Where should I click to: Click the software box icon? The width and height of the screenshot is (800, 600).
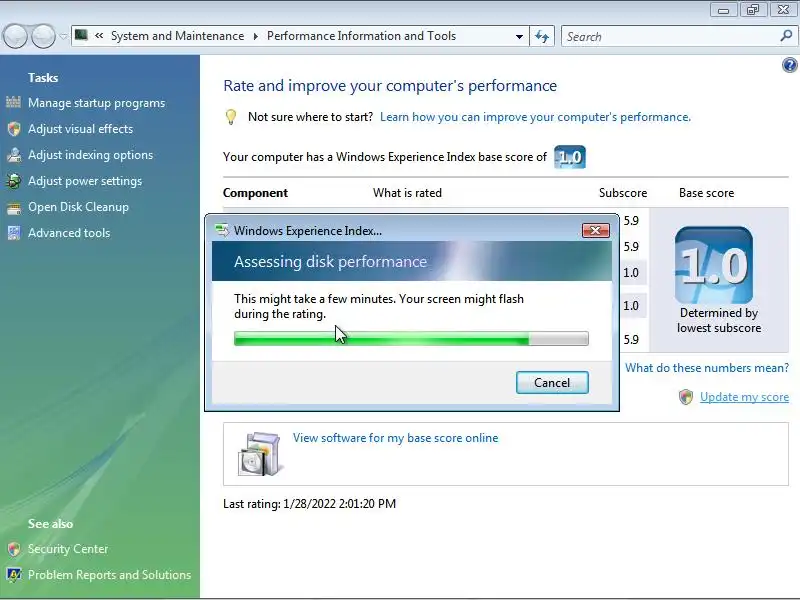point(259,454)
